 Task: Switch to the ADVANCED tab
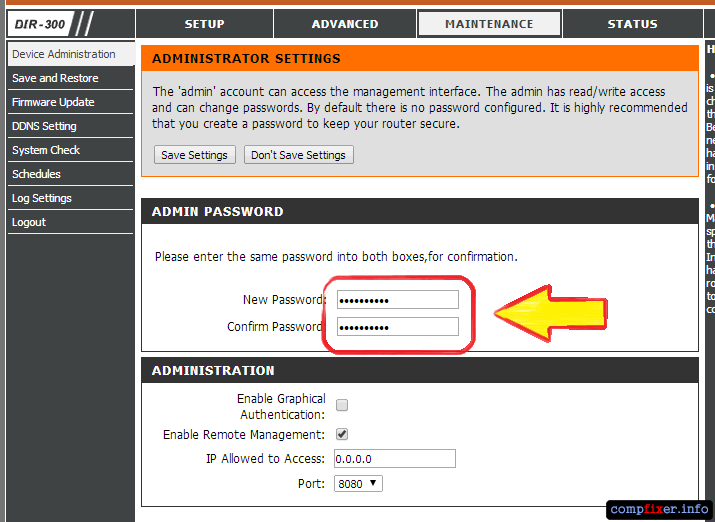point(345,24)
